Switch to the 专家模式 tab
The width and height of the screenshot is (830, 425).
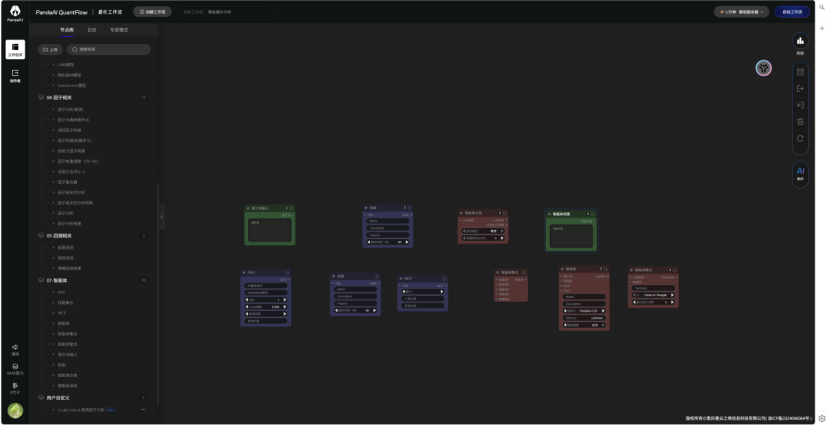coord(118,30)
